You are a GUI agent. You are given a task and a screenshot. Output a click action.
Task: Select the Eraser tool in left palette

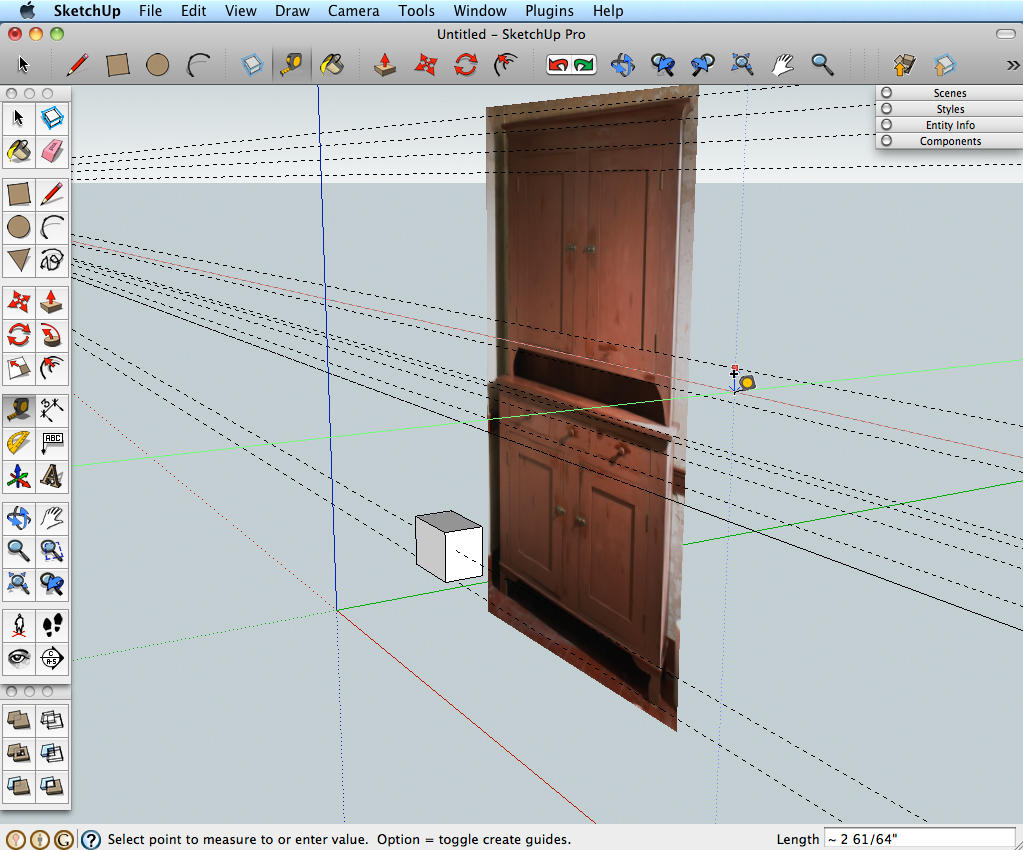pos(52,151)
